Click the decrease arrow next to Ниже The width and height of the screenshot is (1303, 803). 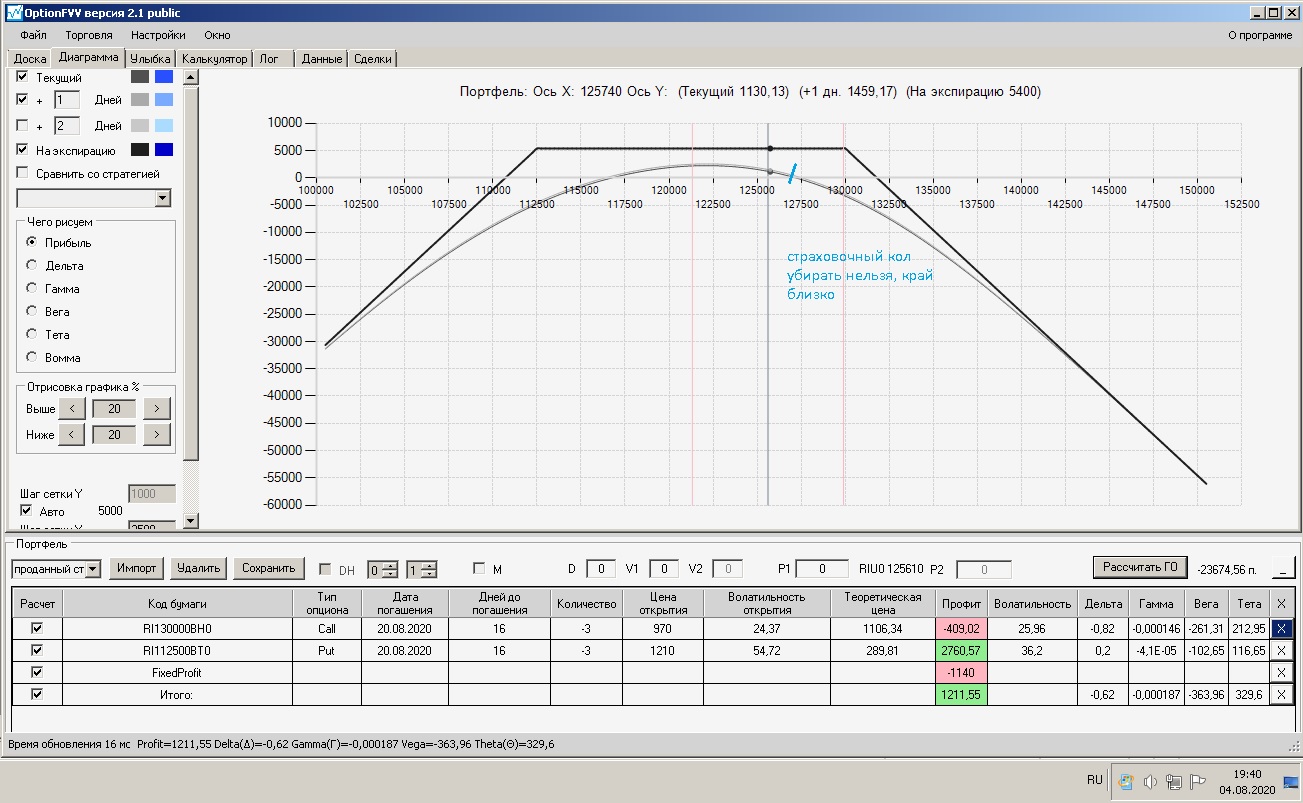(x=71, y=434)
